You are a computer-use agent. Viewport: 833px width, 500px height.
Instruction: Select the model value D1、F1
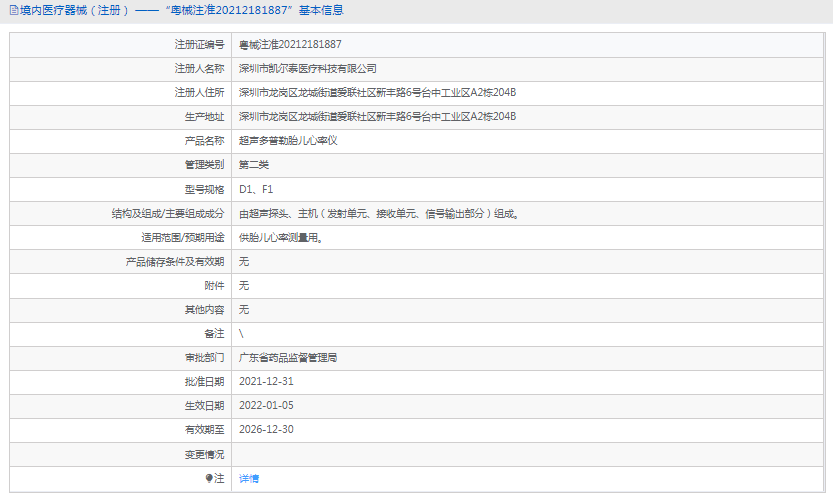tap(256, 189)
